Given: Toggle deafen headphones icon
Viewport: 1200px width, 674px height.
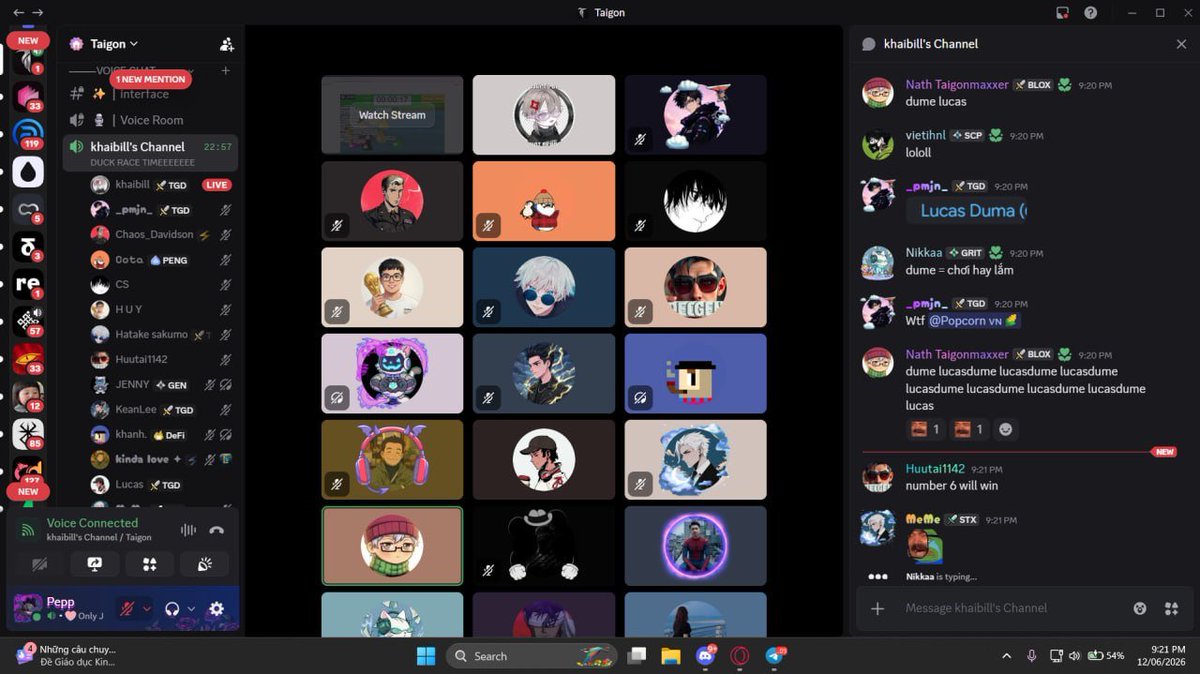Looking at the screenshot, I should (172, 608).
